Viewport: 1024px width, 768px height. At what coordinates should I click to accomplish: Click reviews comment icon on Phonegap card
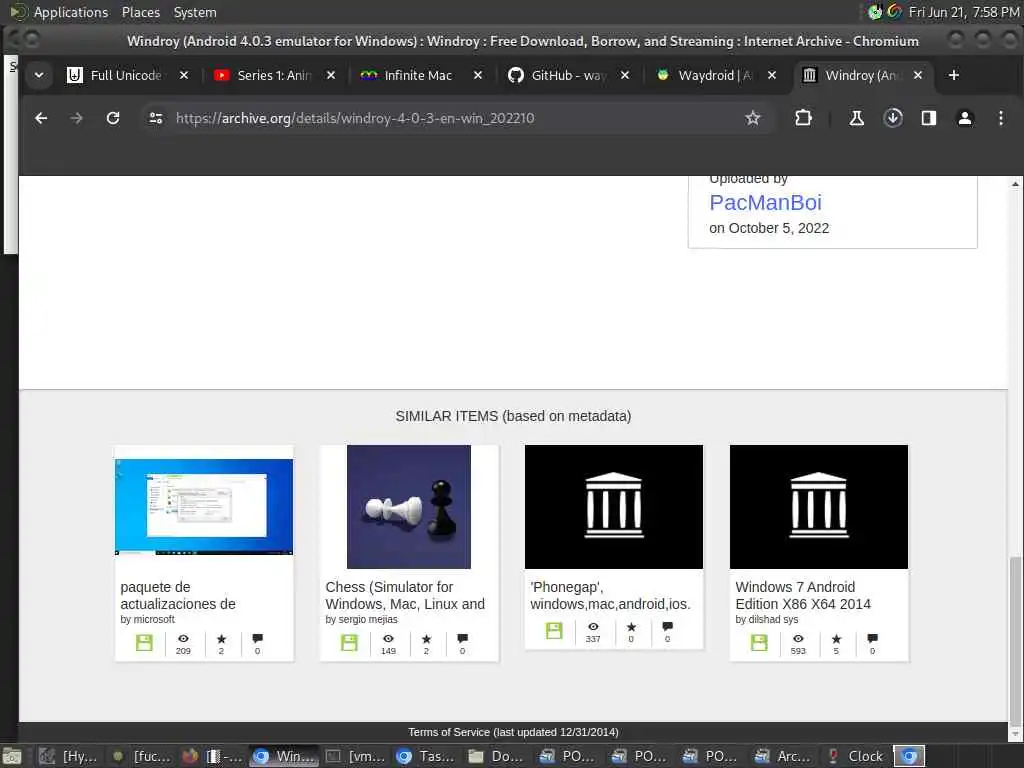tap(667, 626)
